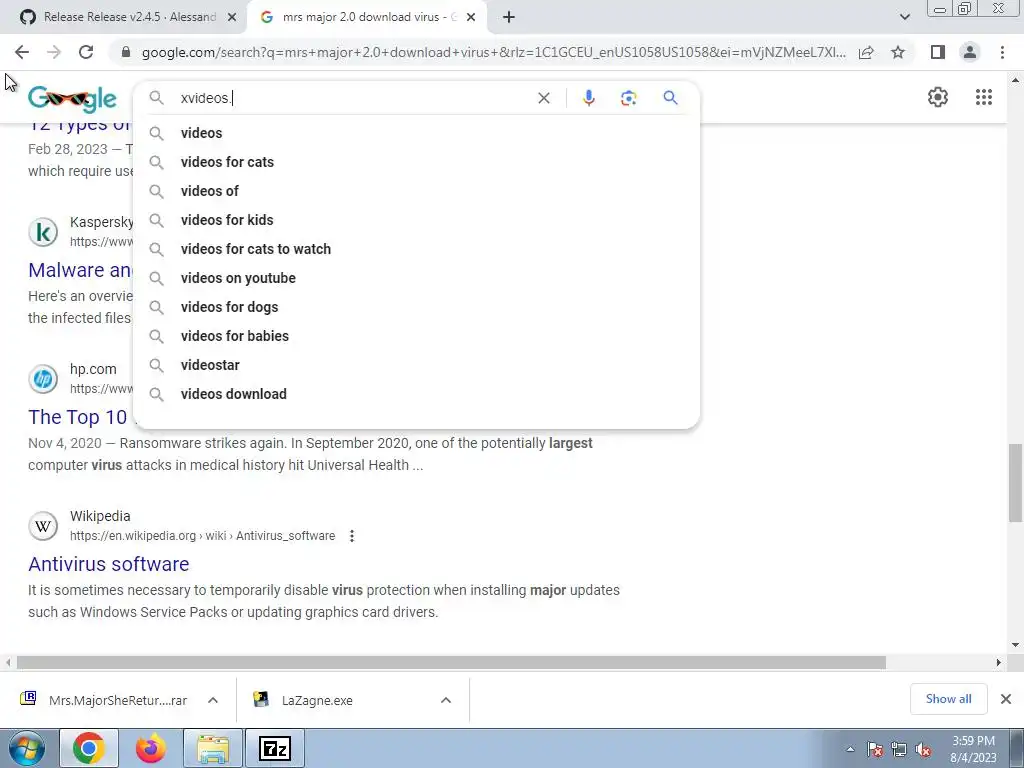
Task: Click the site lock icon
Action: point(126,52)
